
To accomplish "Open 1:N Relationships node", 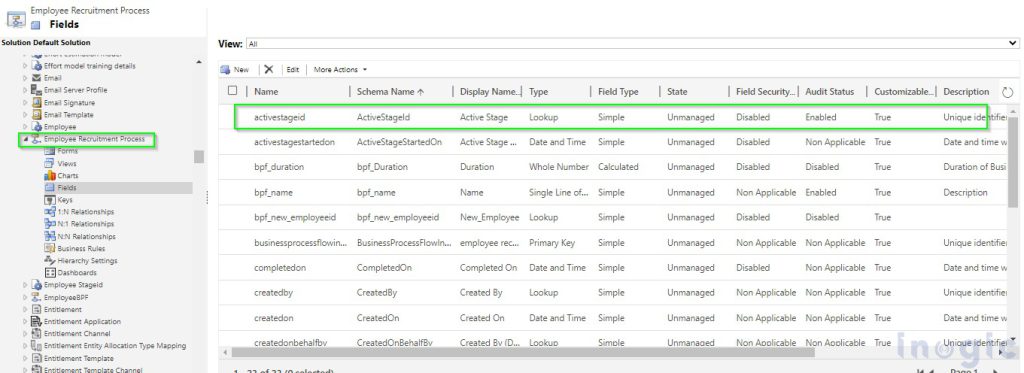I will tap(86, 212).
